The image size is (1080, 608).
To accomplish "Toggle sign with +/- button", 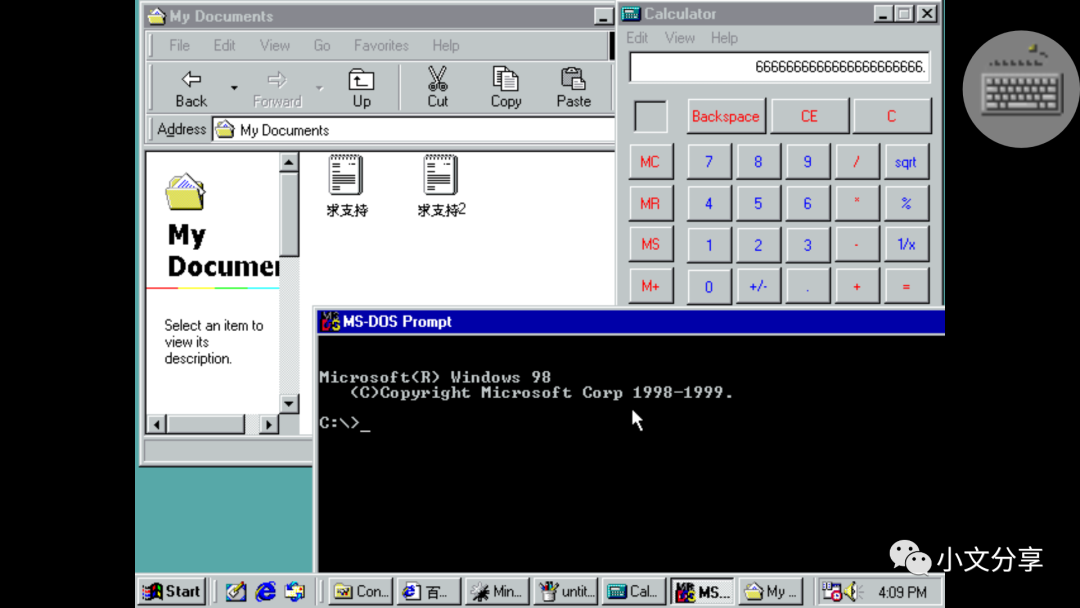I will 758,286.
